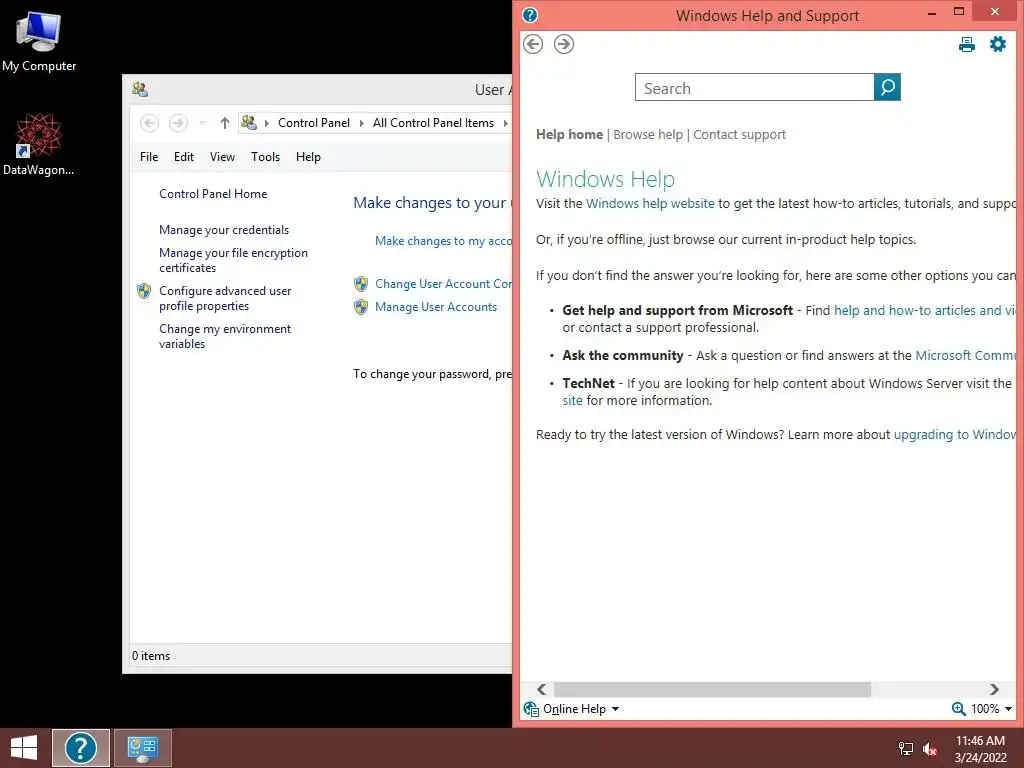This screenshot has height=768, width=1024.
Task: Open the upgrading to Windows link
Action: coord(955,435)
